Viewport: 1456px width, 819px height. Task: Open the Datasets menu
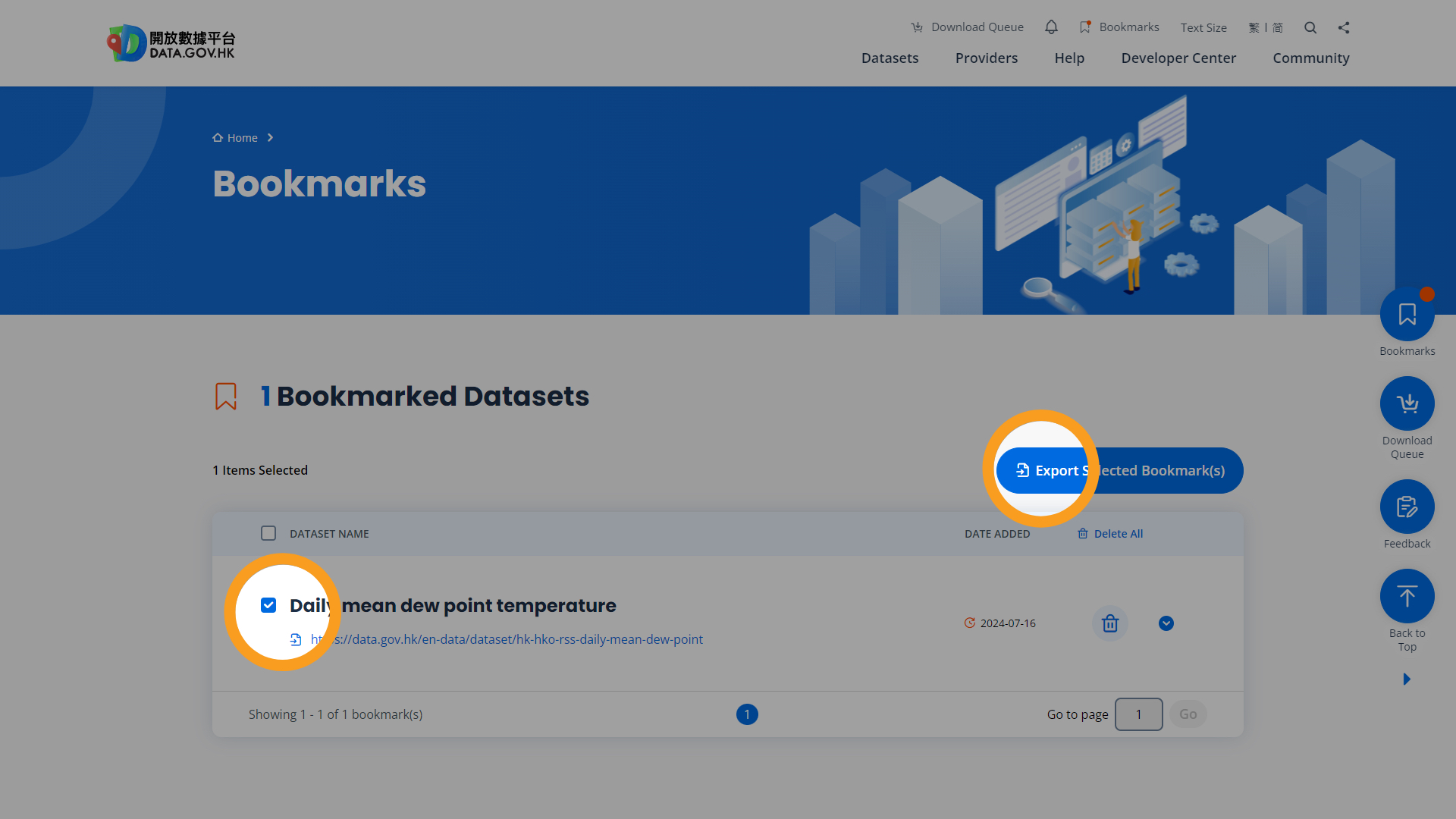pos(890,58)
